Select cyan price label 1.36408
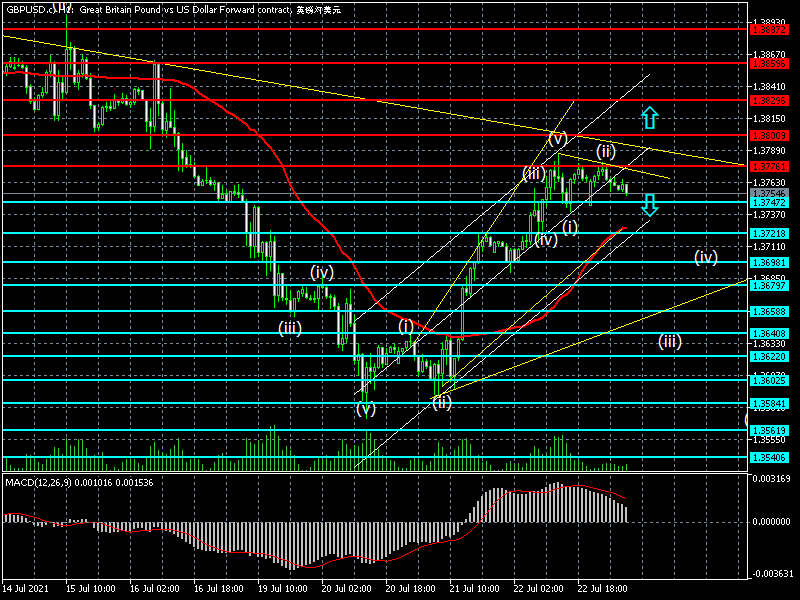 (769, 333)
